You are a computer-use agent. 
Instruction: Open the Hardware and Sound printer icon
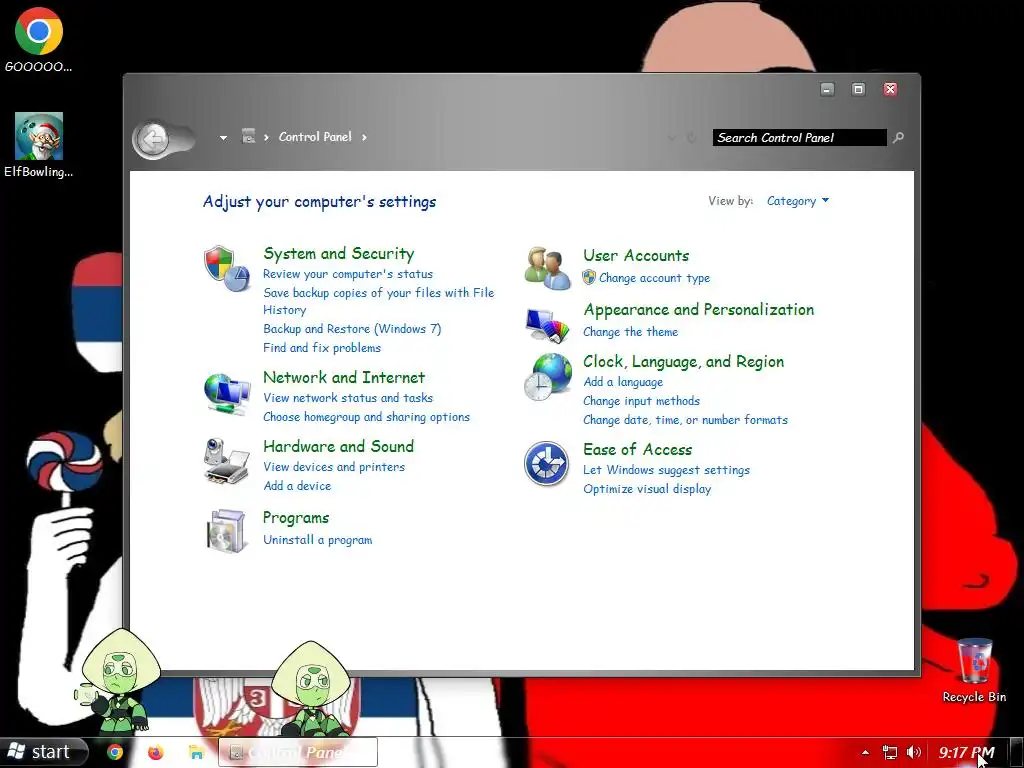tap(226, 461)
